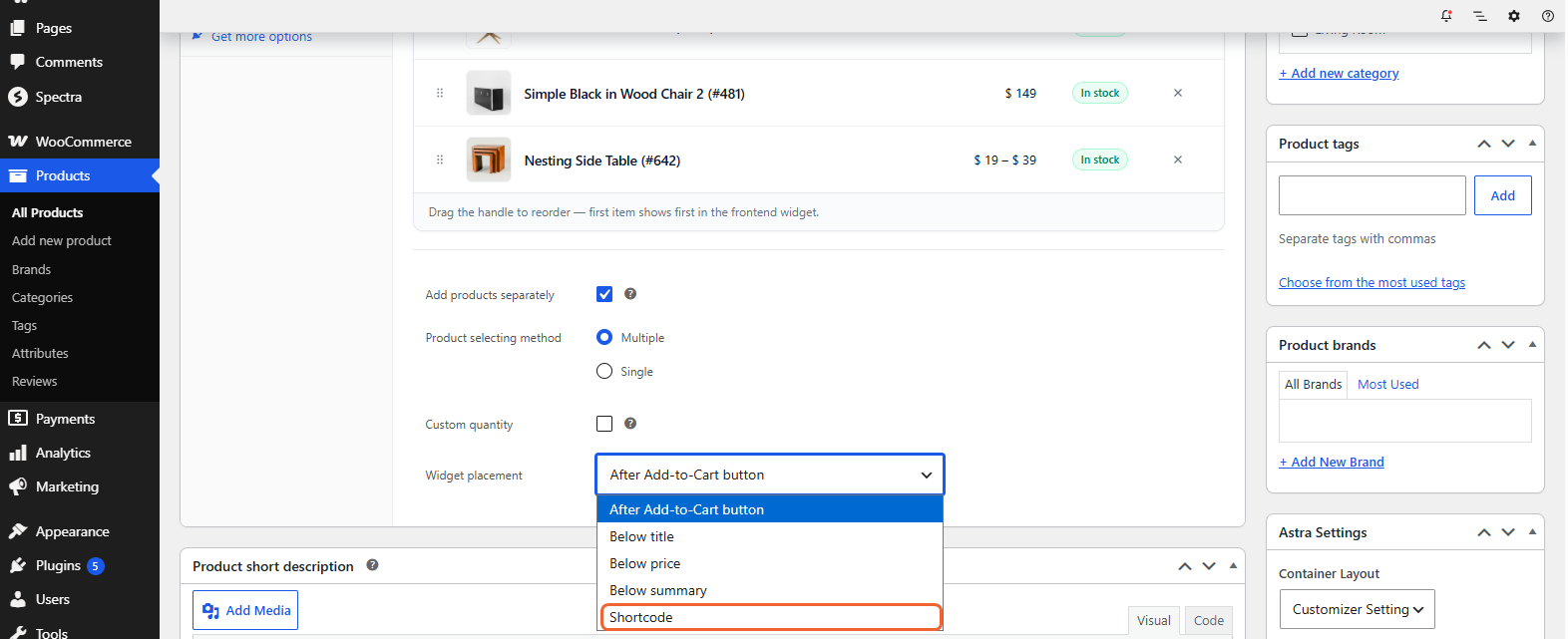The width and height of the screenshot is (1568, 639).
Task: Open Appearance via its paintbrush icon
Action: coord(18,531)
